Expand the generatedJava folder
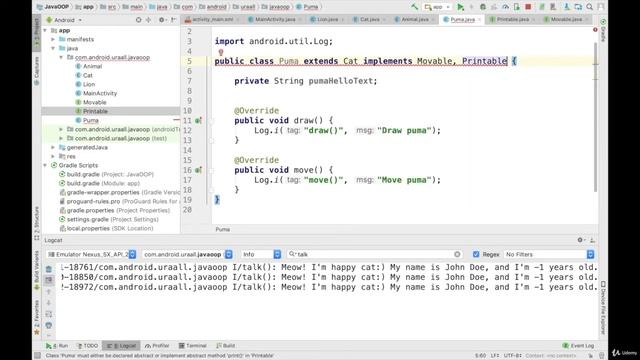The width and height of the screenshot is (640, 360). click(x=53, y=147)
